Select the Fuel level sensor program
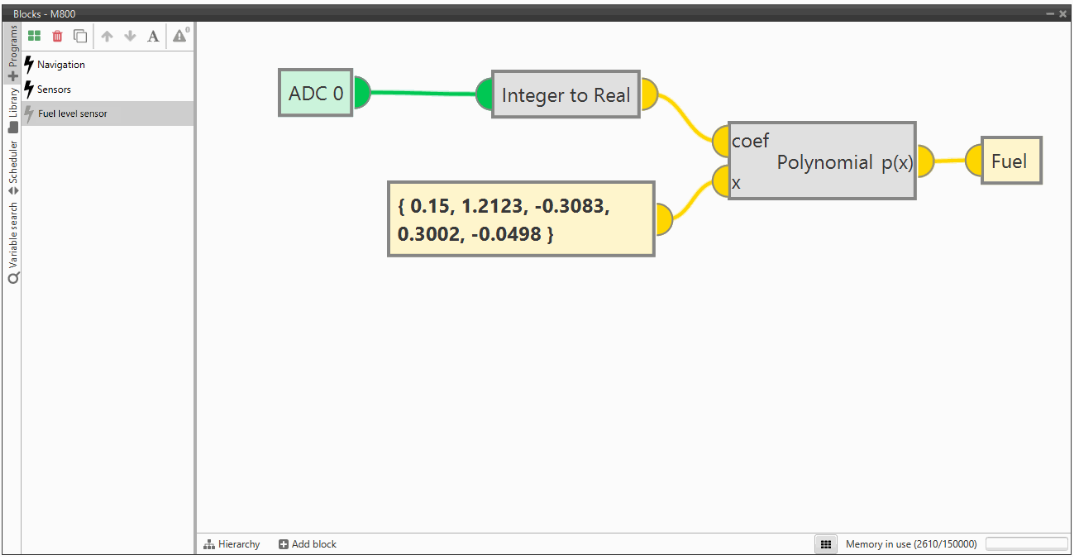Image resolution: width=1073 pixels, height=557 pixels. point(72,114)
